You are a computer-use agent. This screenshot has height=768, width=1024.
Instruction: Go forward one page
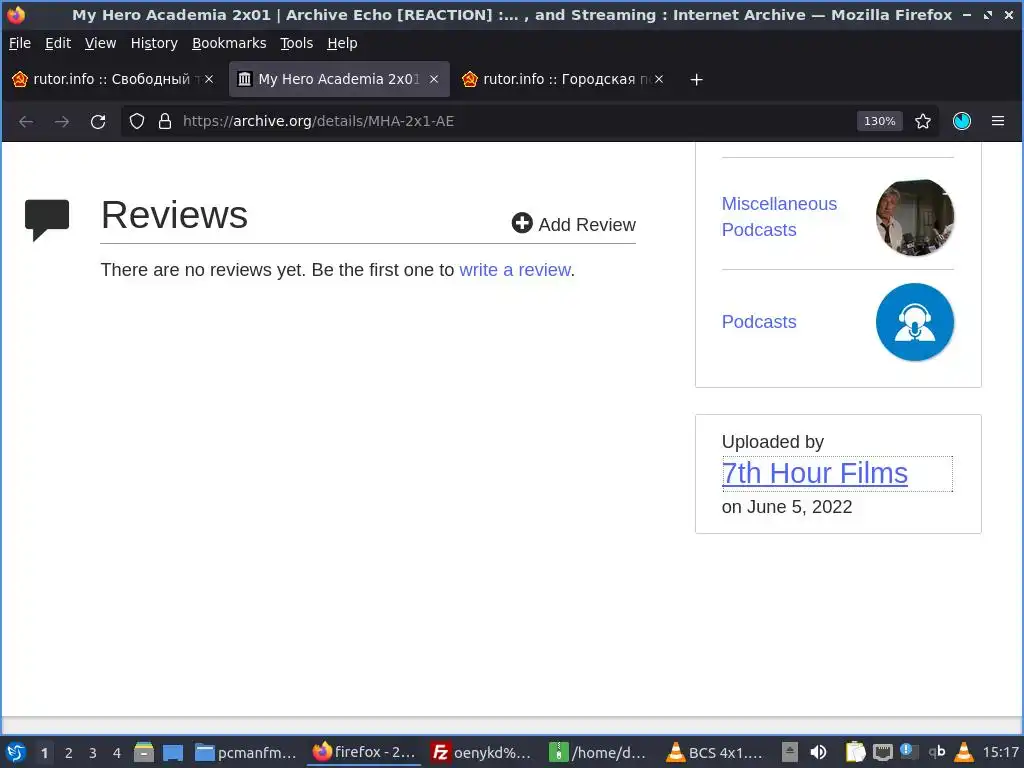(x=62, y=121)
